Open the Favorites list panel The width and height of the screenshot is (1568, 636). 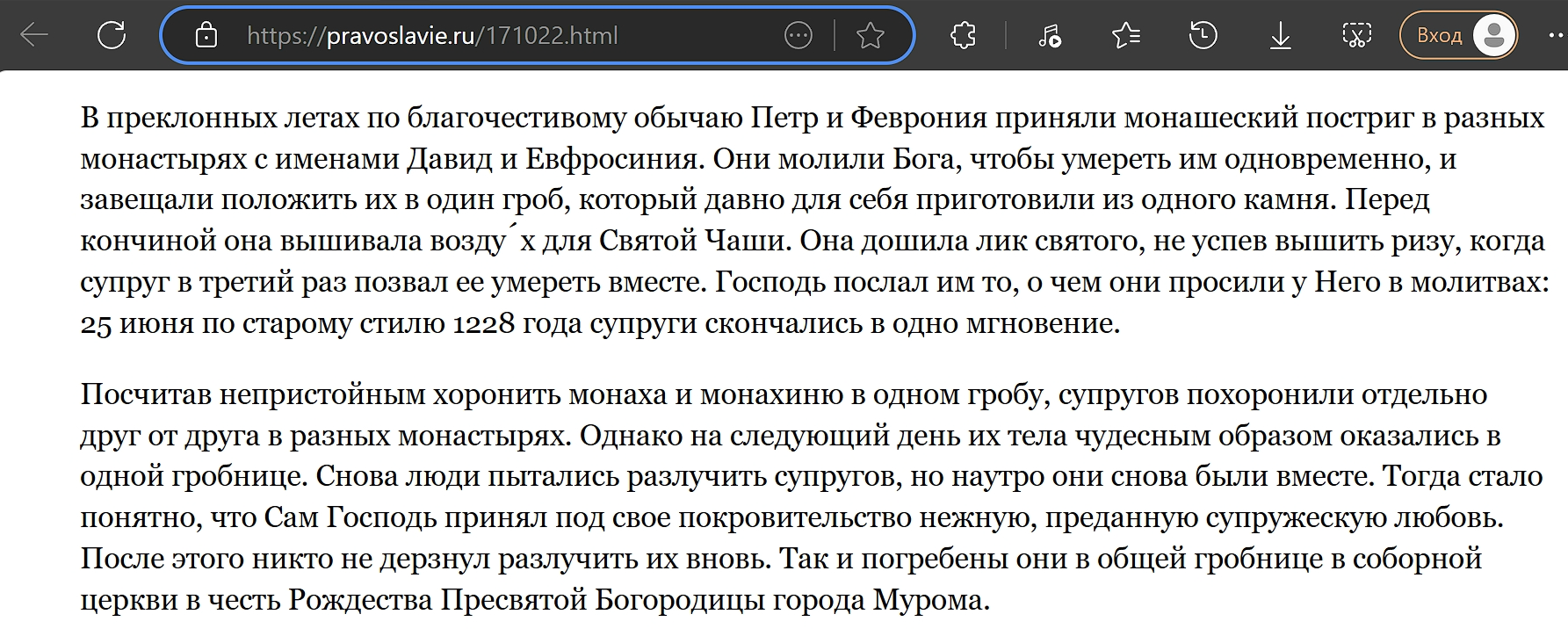click(x=1125, y=35)
